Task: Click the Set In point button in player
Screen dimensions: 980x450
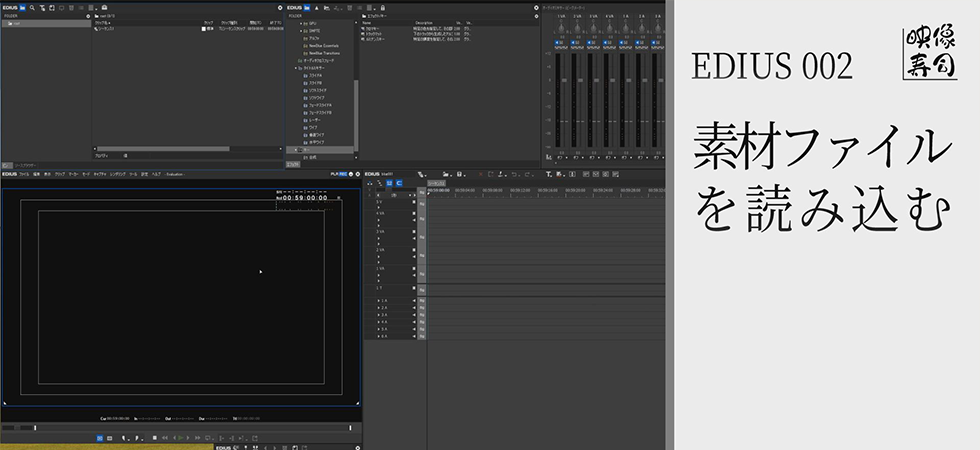Action: pyautogui.click(x=124, y=438)
